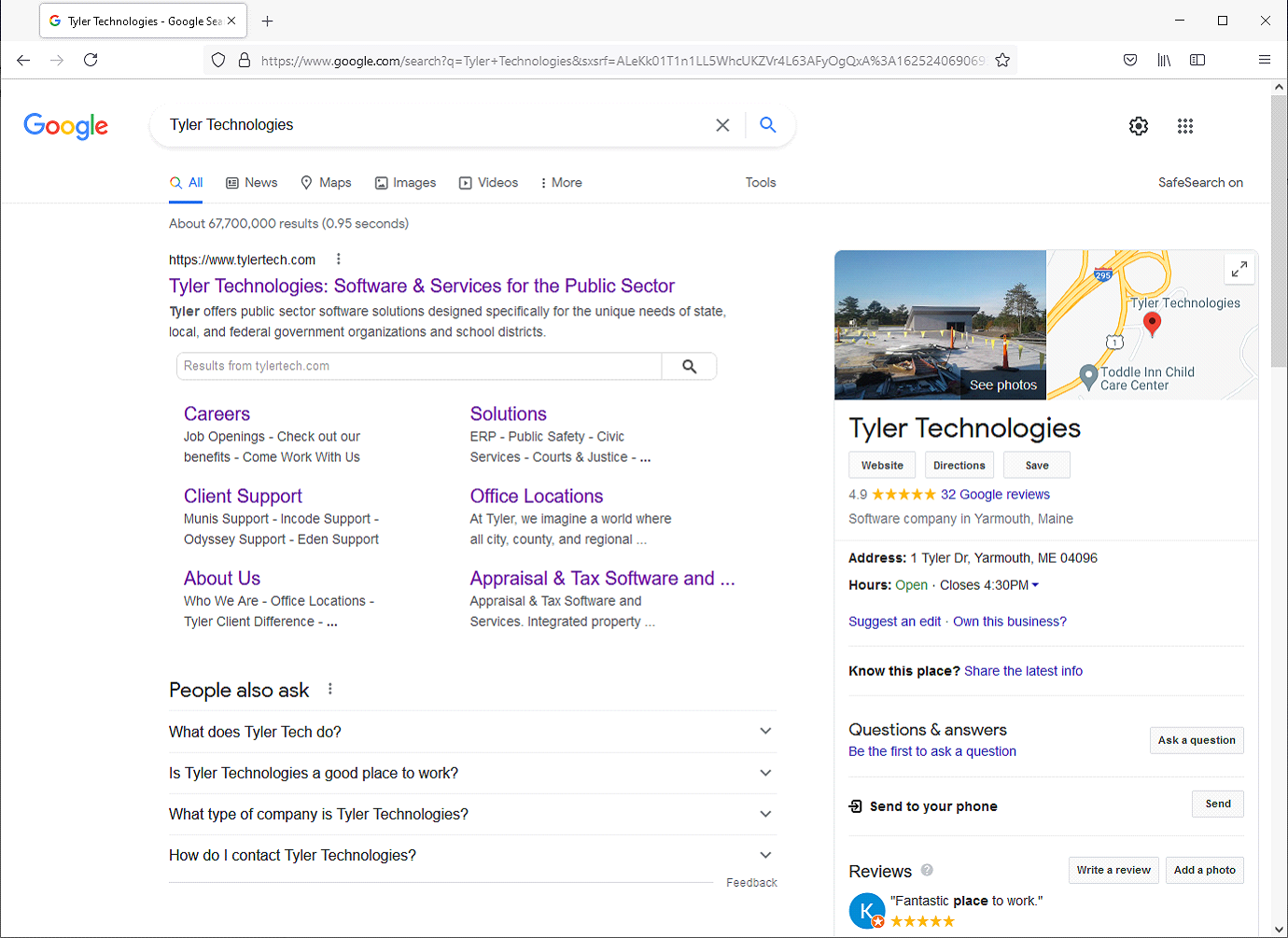Click the red Tyler Technologies map pin

coord(1153,323)
